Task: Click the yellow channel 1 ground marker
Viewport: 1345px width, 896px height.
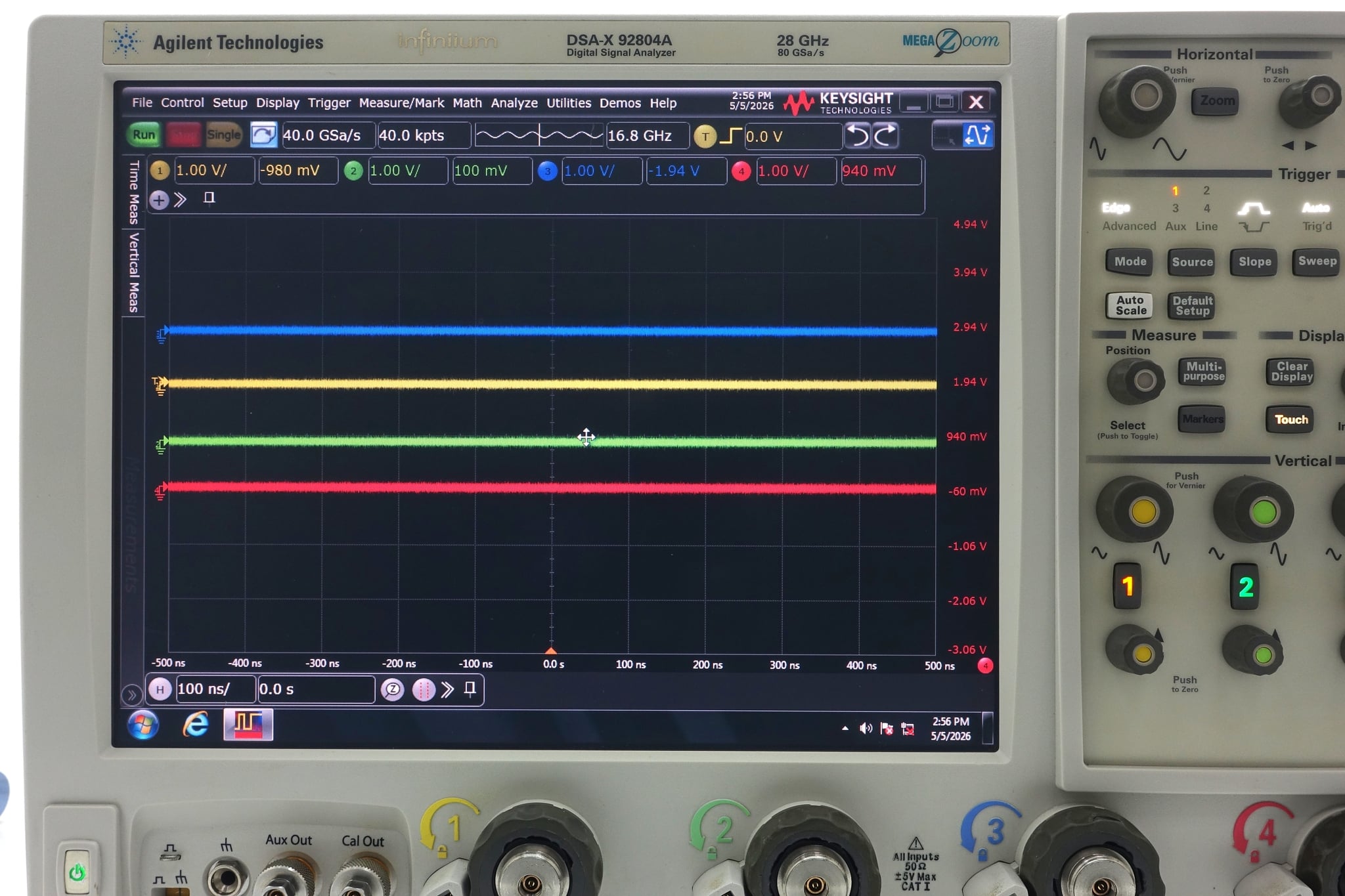Action: click(160, 385)
